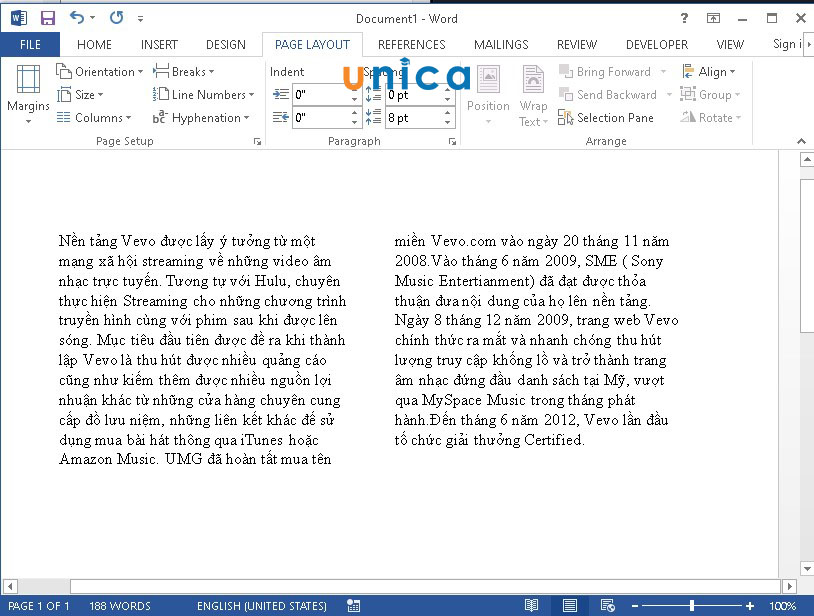814x616 pixels.
Task: Switch to Print Layout view
Action: pos(569,606)
